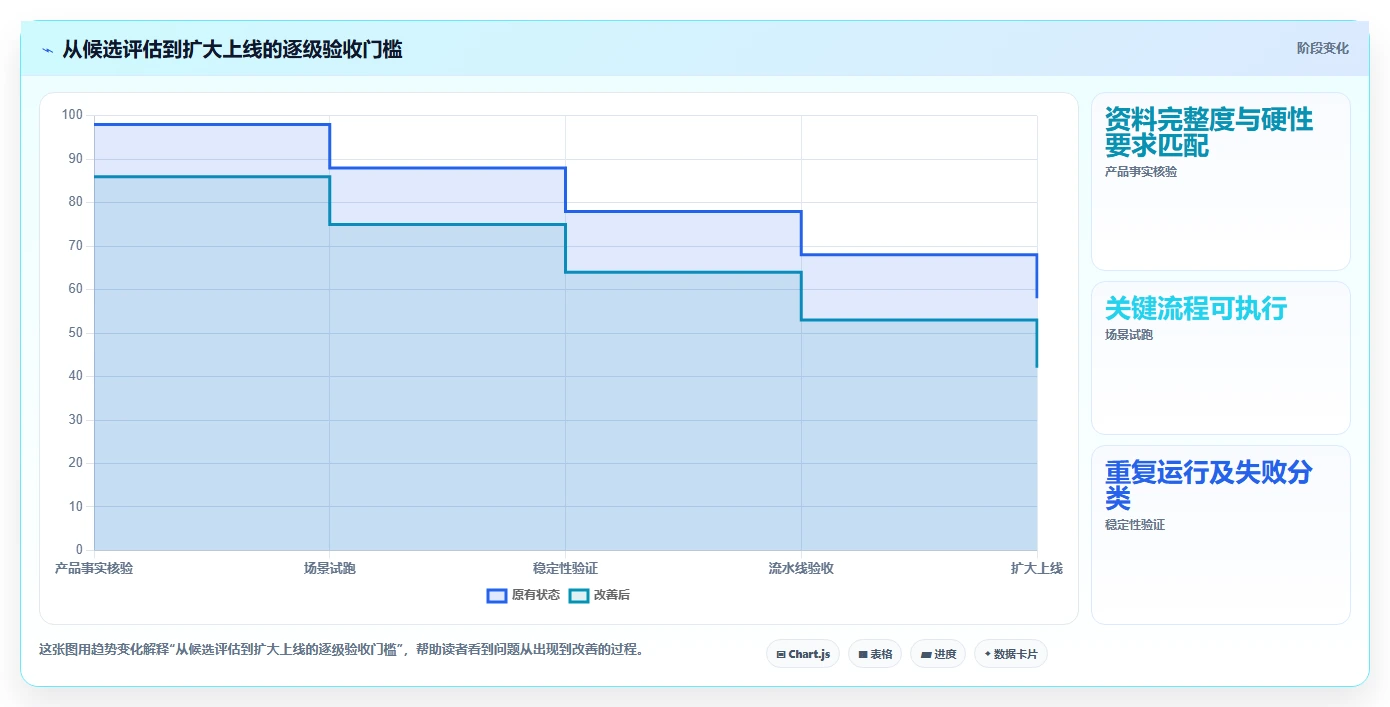Image resolution: width=1390 pixels, height=707 pixels.
Task: Toggle the 原有状态 legend entry
Action: tap(523, 595)
